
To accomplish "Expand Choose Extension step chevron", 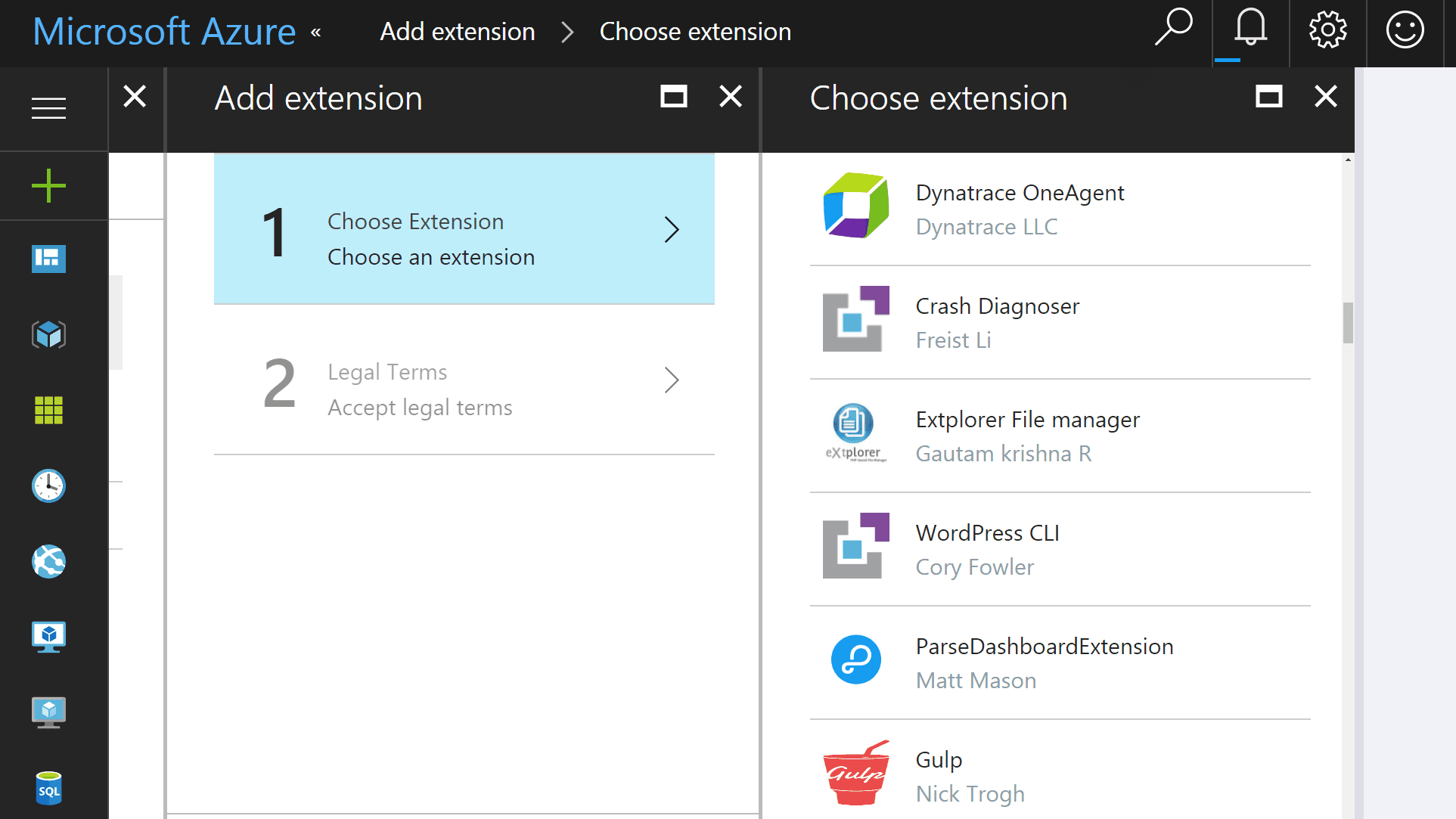I will (672, 229).
